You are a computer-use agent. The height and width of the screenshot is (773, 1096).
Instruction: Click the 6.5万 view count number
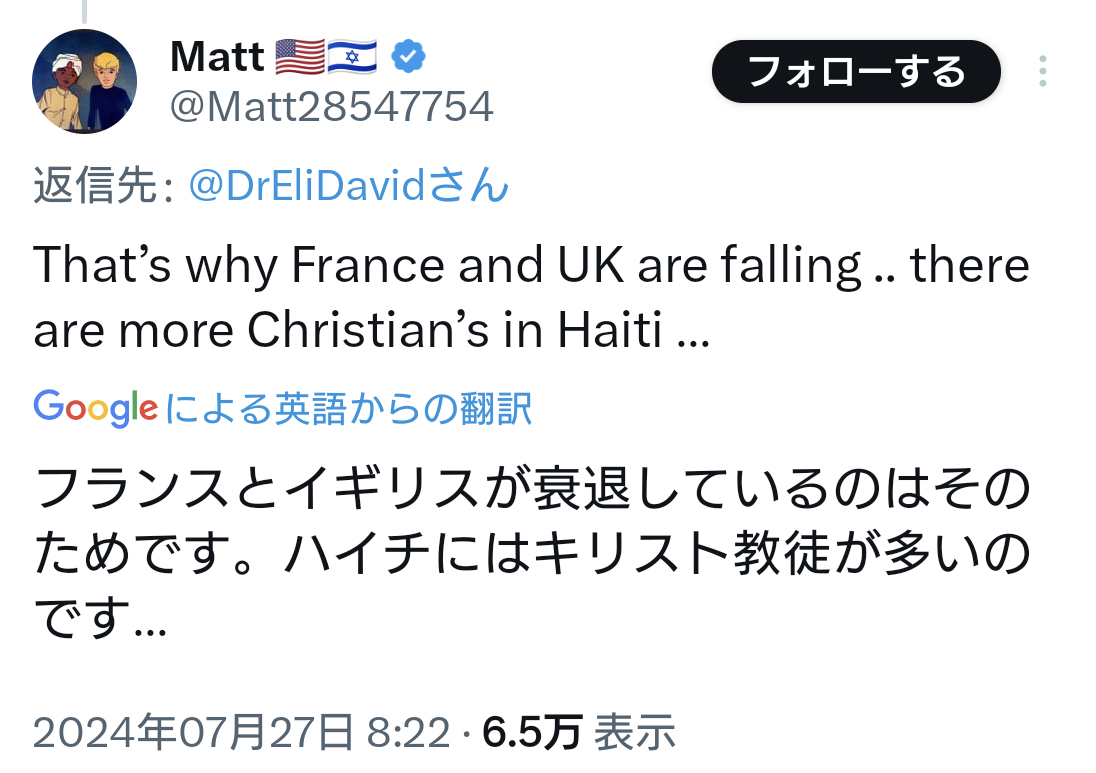[531, 734]
